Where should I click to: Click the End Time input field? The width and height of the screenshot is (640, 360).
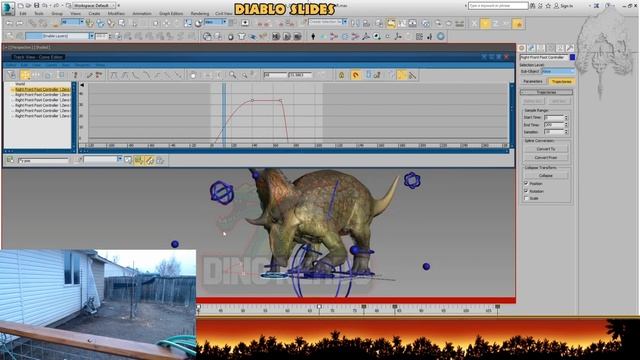(553, 125)
